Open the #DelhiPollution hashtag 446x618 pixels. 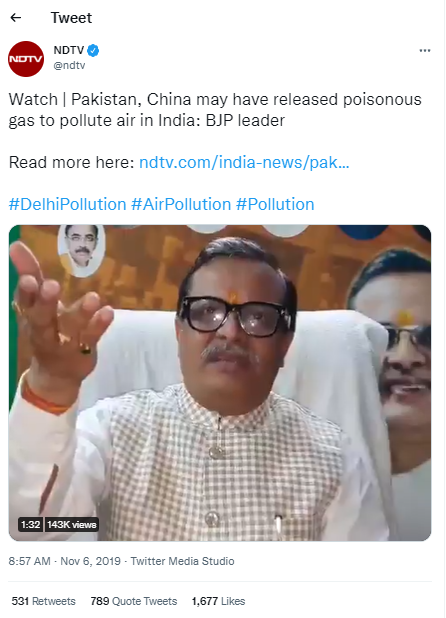(67, 205)
